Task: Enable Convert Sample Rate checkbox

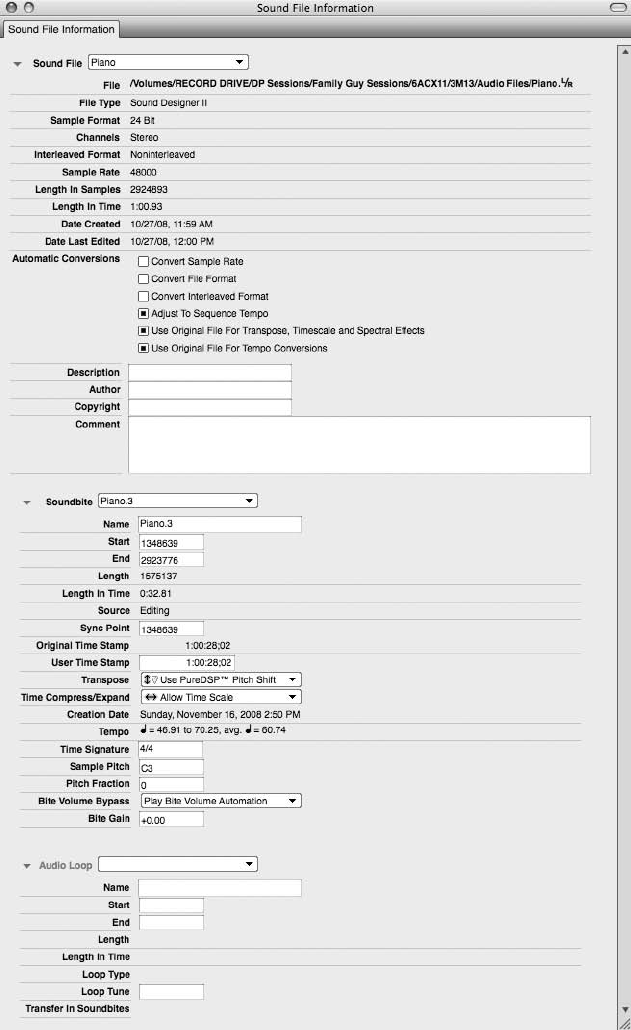Action: [x=143, y=261]
